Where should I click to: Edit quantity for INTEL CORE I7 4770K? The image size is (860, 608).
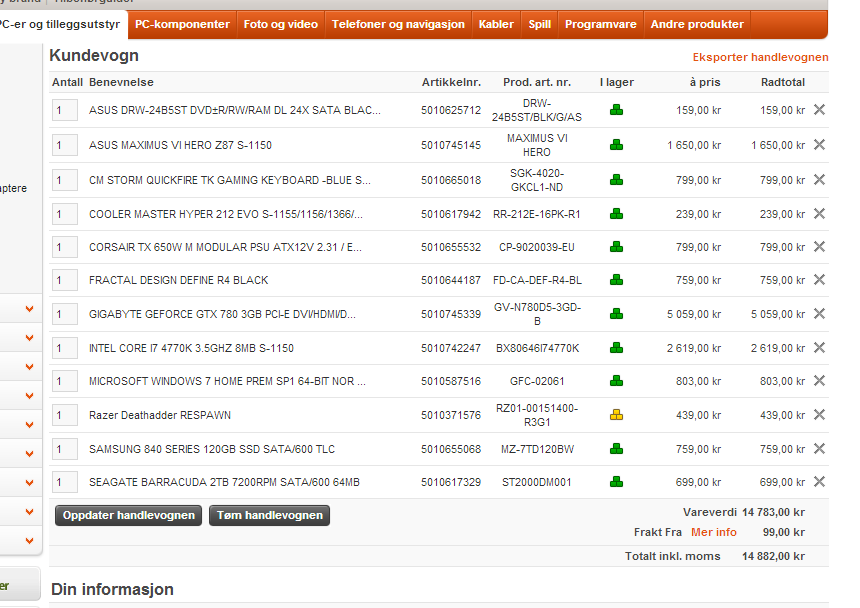65,348
